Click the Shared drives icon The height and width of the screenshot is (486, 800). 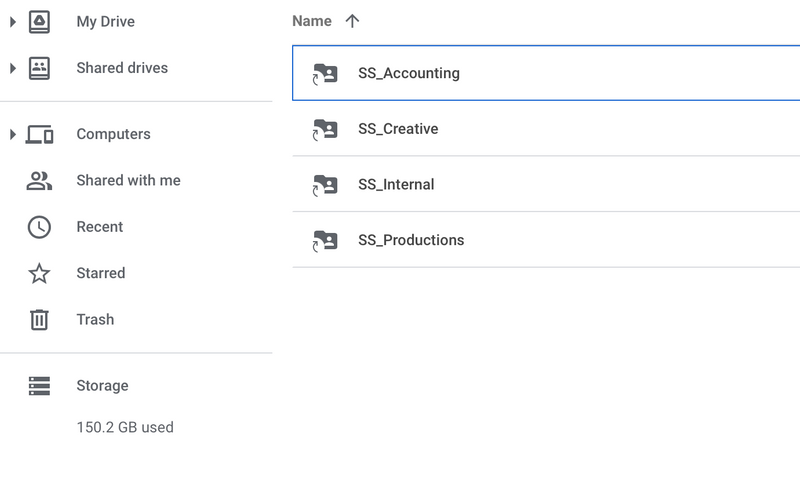coord(39,68)
